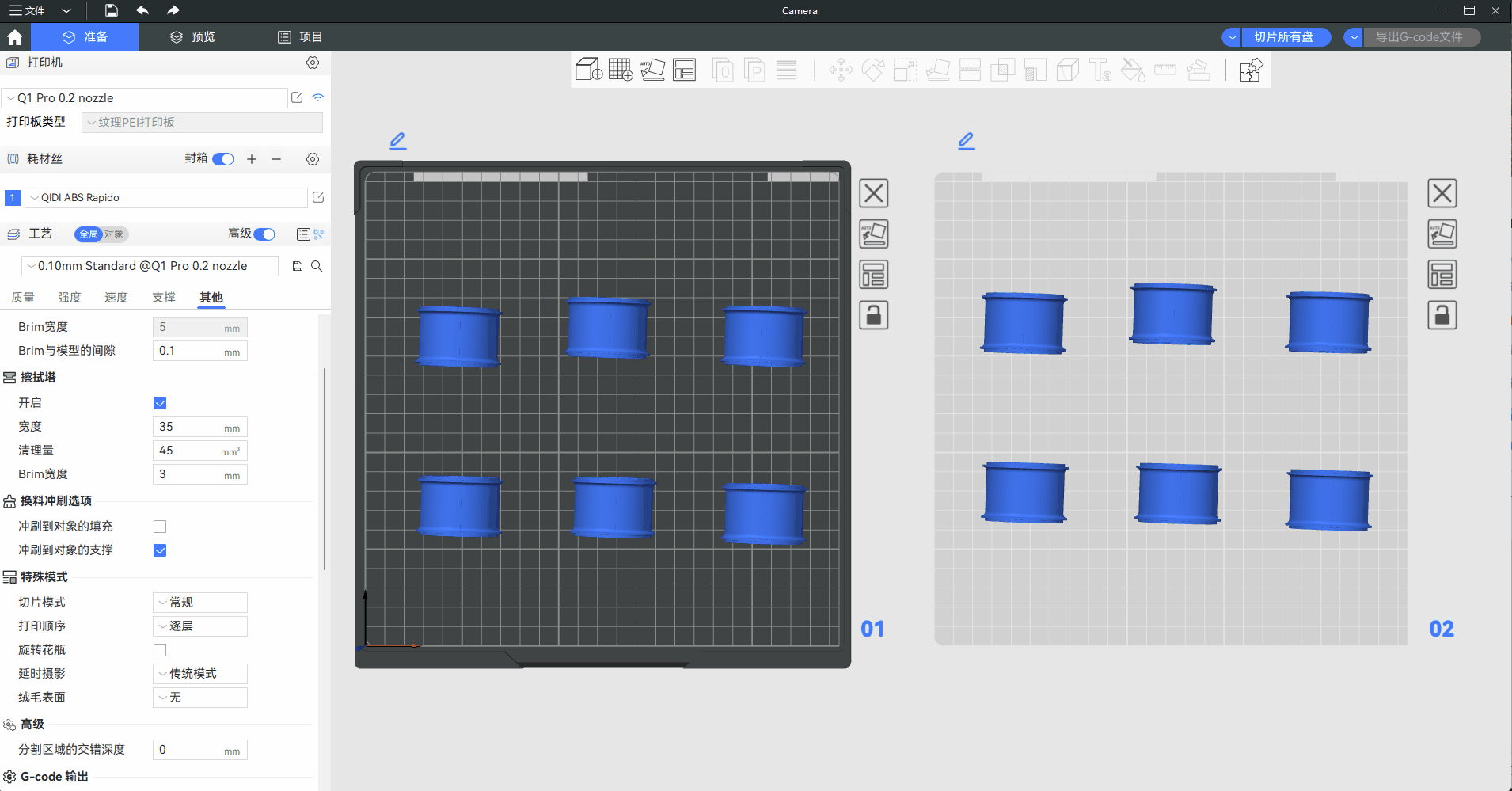Open printer settings gear icon

tap(313, 63)
